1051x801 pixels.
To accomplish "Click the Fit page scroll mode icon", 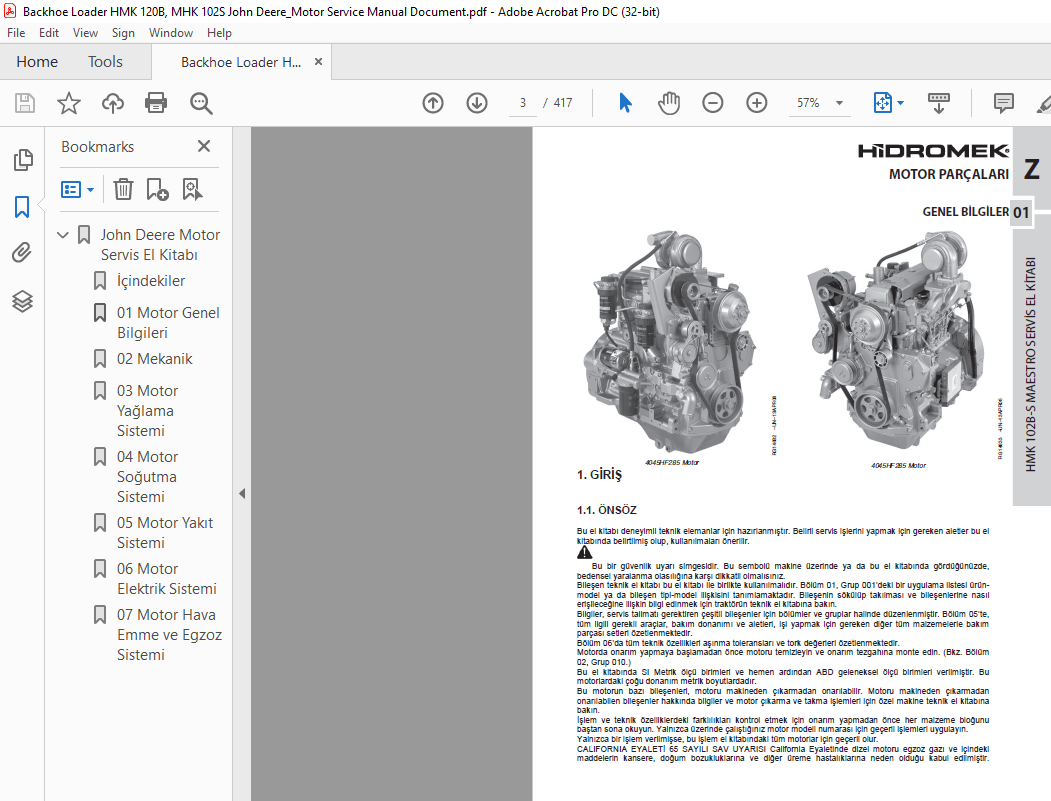I will pos(883,103).
